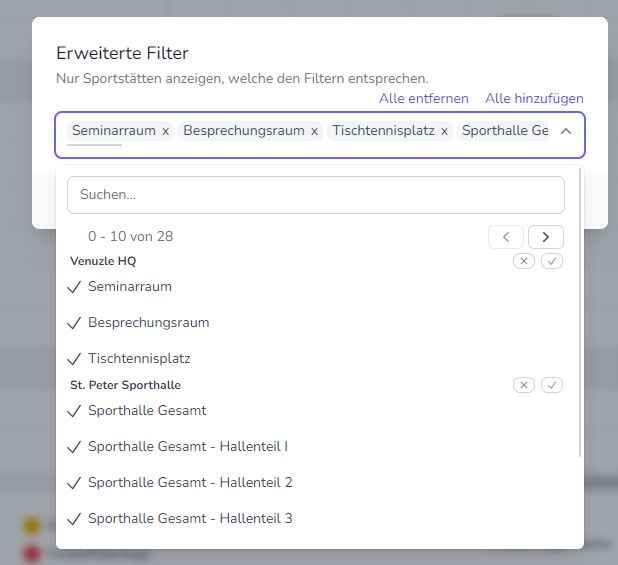Remove the Seminarraum tag chip

click(x=166, y=131)
